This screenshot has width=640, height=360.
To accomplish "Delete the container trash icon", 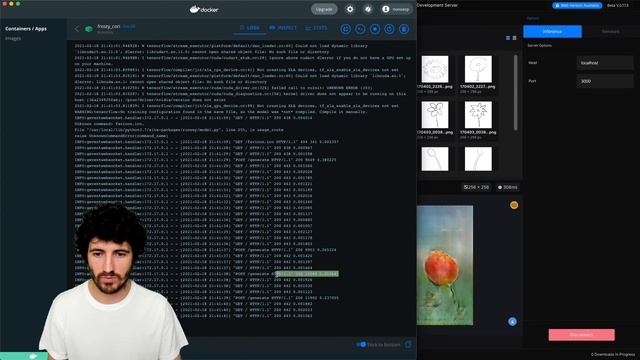I will pyautogui.click(x=404, y=29).
